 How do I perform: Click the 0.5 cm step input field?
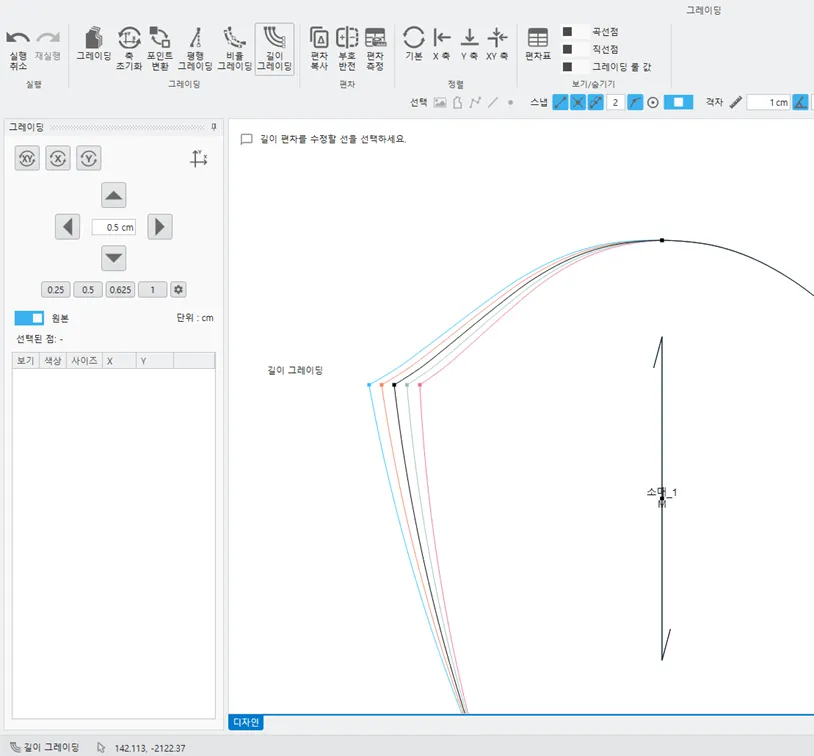tap(114, 227)
